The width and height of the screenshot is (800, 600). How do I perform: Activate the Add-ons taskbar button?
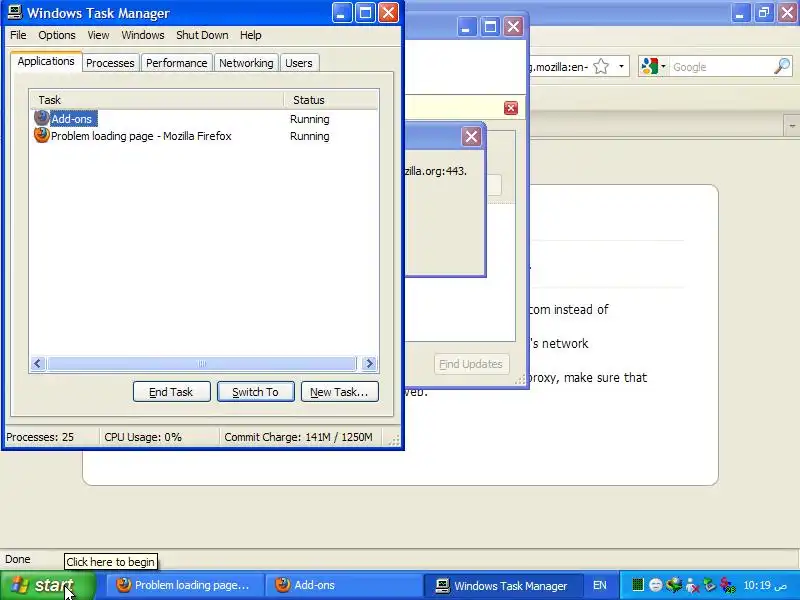(344, 585)
